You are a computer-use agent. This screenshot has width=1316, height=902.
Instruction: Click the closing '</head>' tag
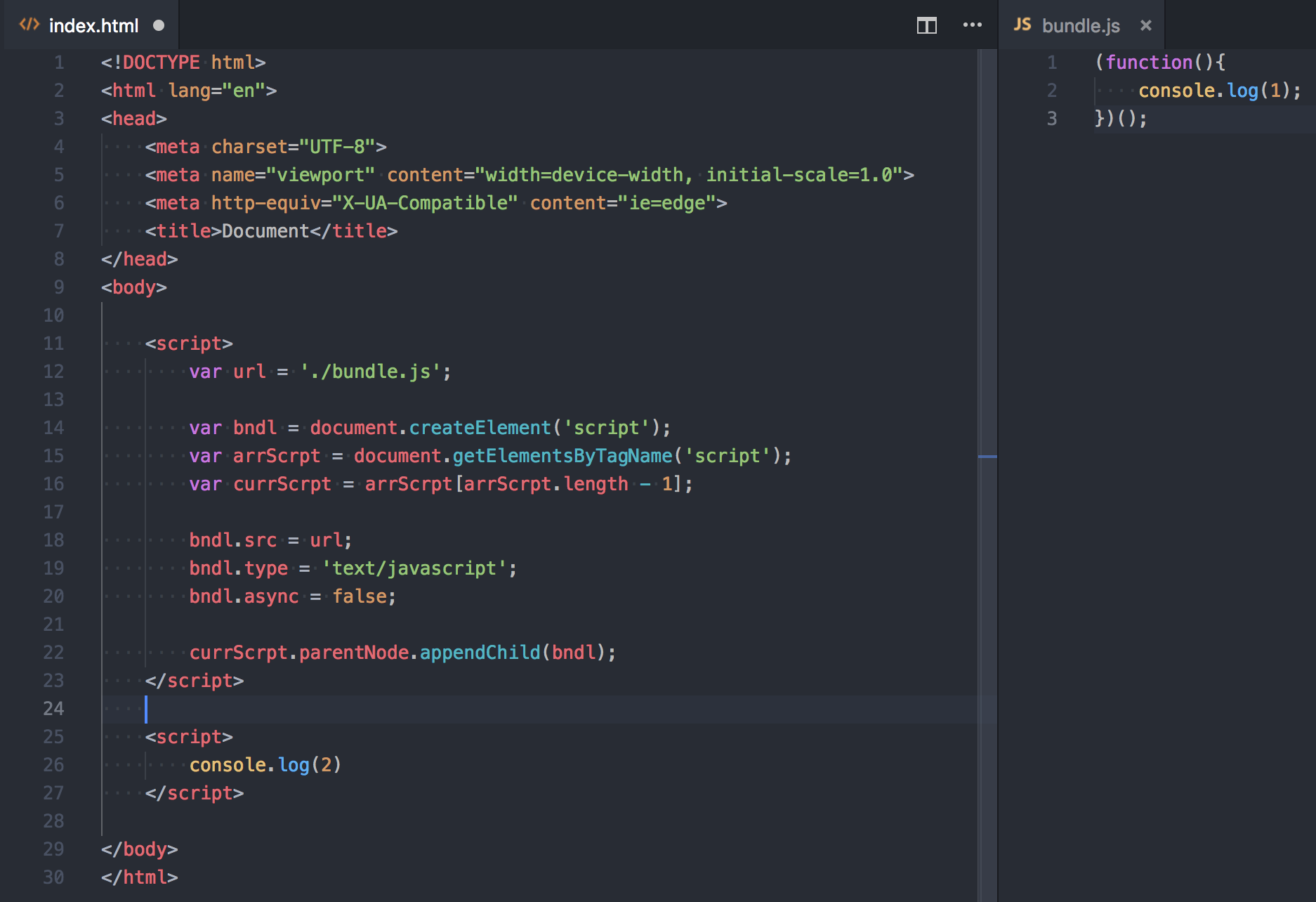coord(140,259)
